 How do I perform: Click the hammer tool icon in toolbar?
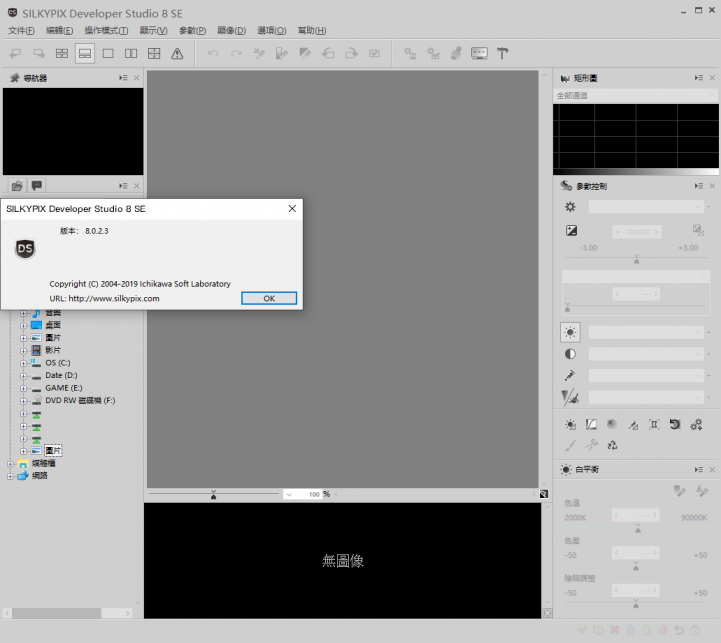(502, 53)
